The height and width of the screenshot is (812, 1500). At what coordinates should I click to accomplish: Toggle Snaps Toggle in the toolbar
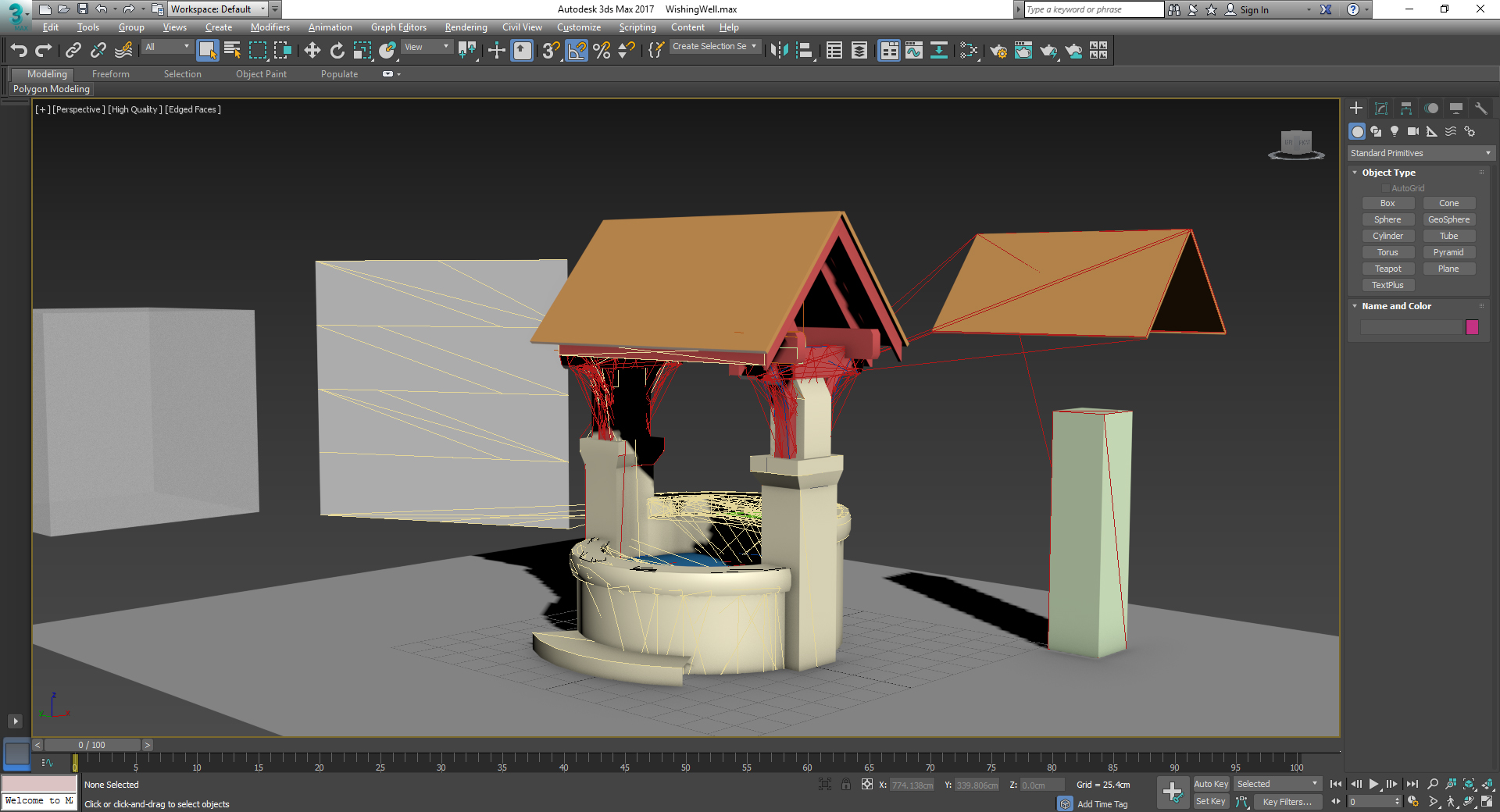point(549,51)
